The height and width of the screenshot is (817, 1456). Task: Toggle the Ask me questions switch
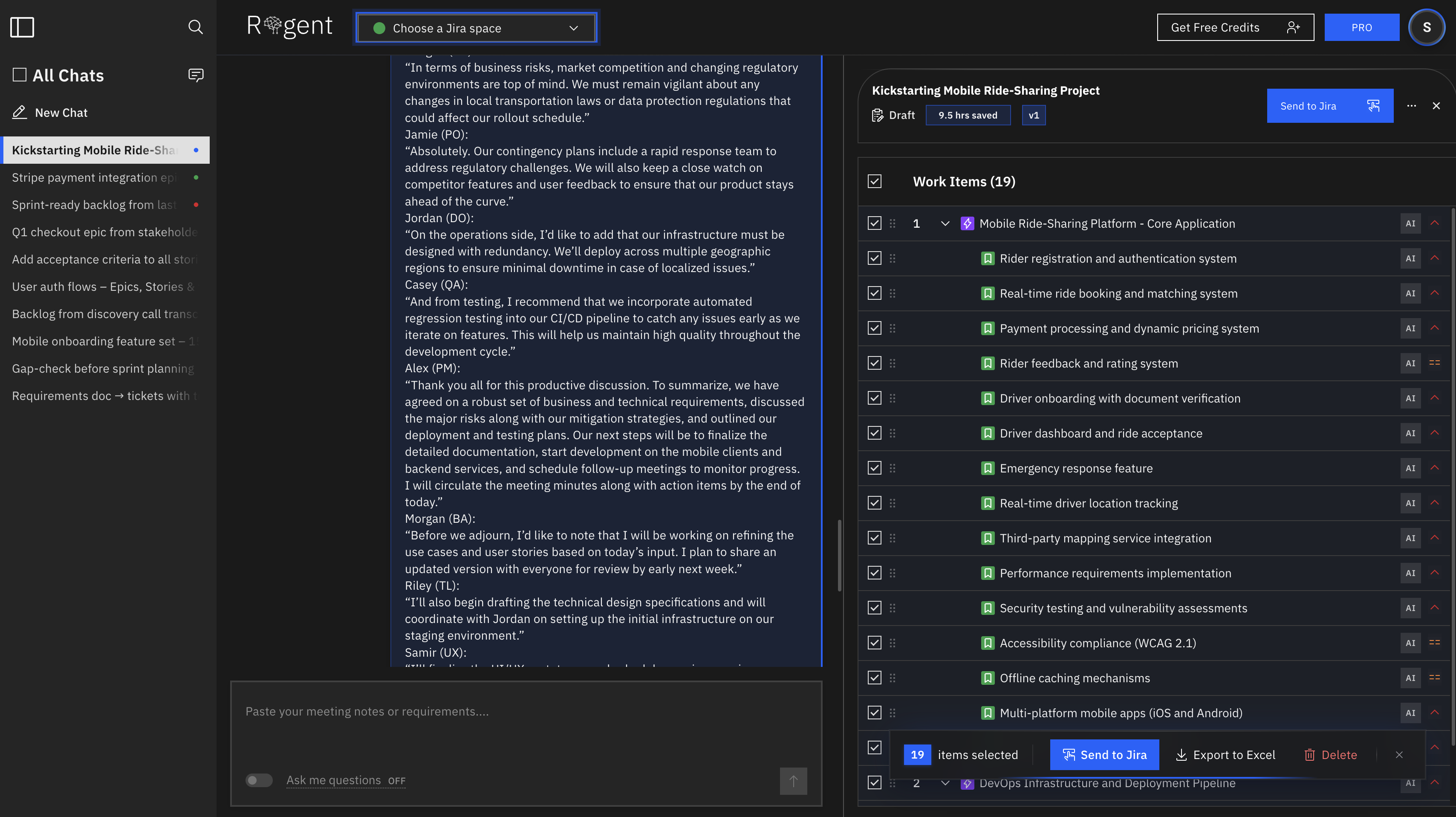pos(259,780)
